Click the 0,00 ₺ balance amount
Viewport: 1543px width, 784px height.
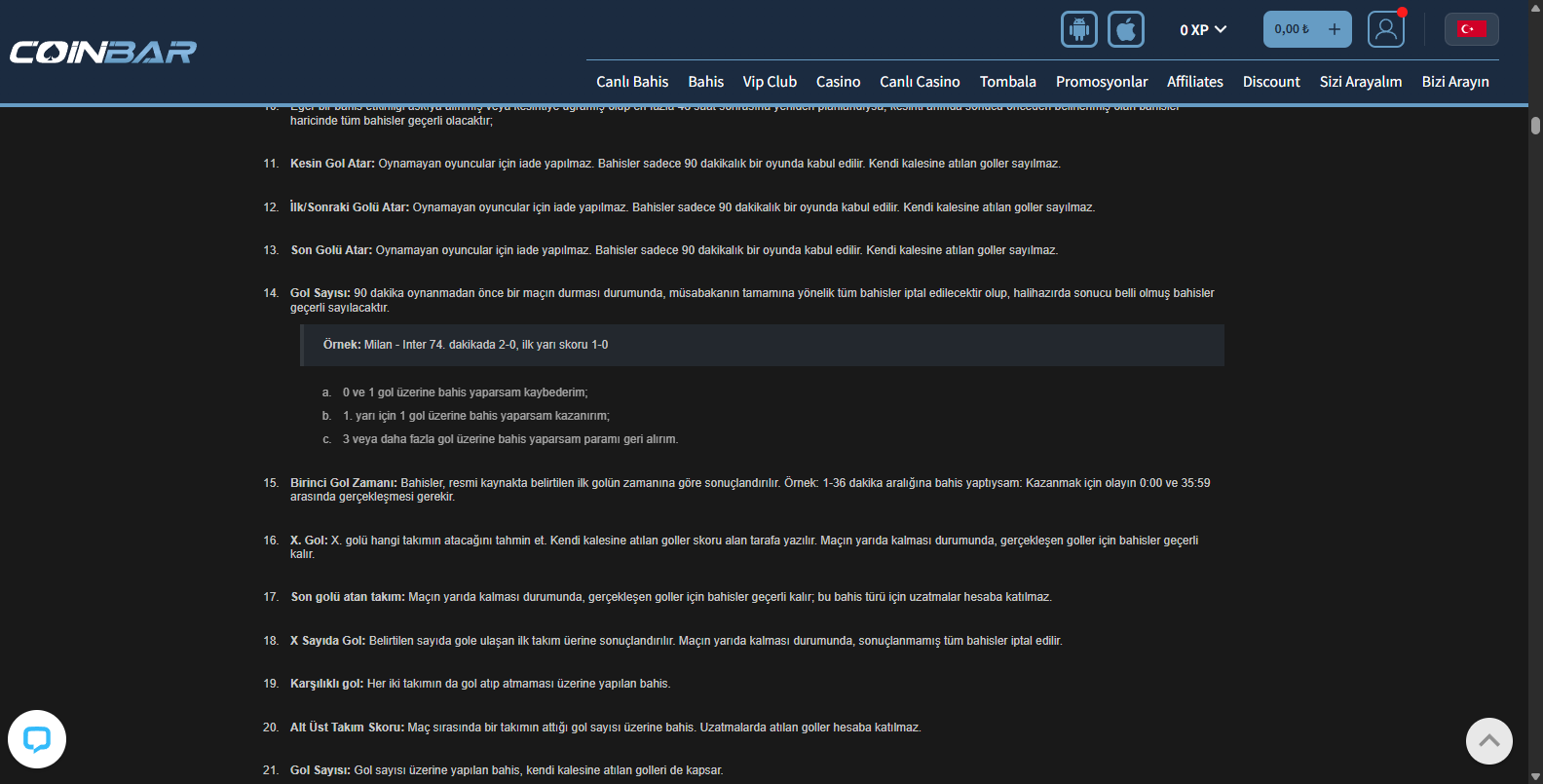(x=1292, y=29)
